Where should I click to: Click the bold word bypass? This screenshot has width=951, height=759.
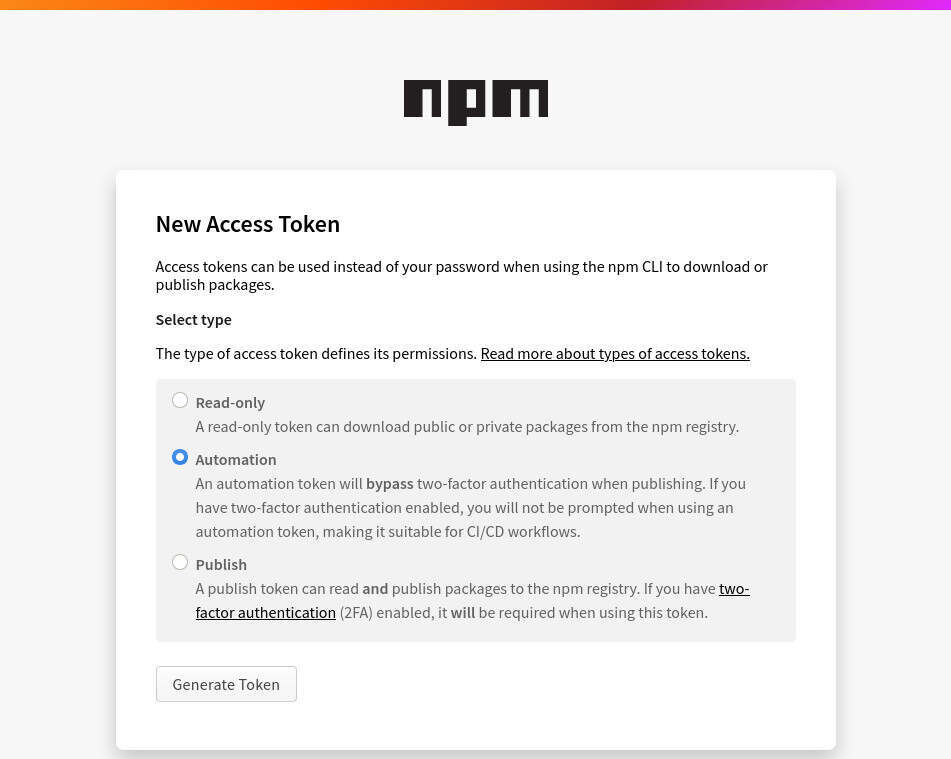click(x=389, y=484)
